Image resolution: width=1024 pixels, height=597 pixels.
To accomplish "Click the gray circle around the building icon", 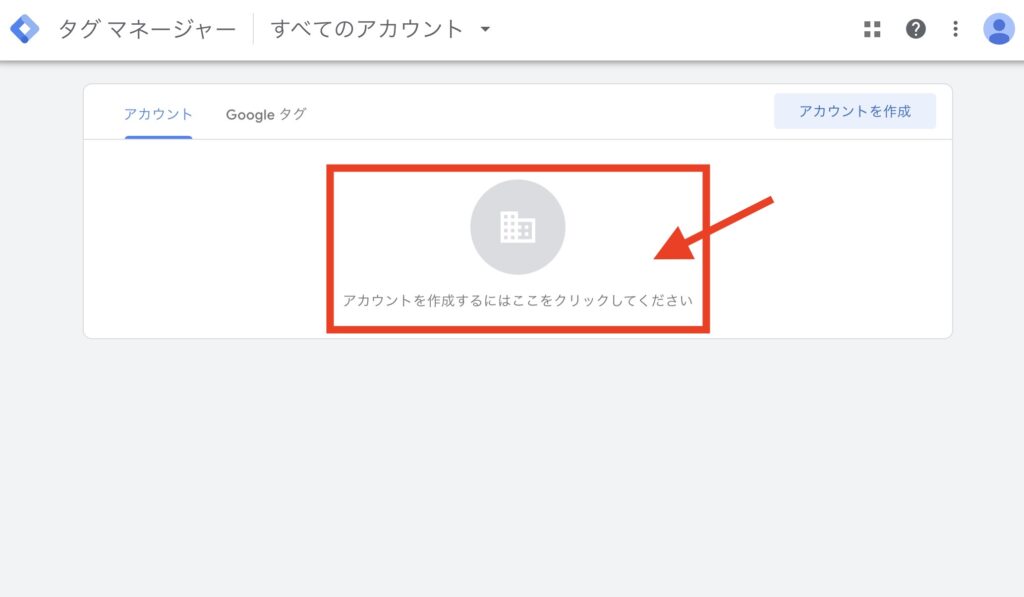I will (x=517, y=226).
